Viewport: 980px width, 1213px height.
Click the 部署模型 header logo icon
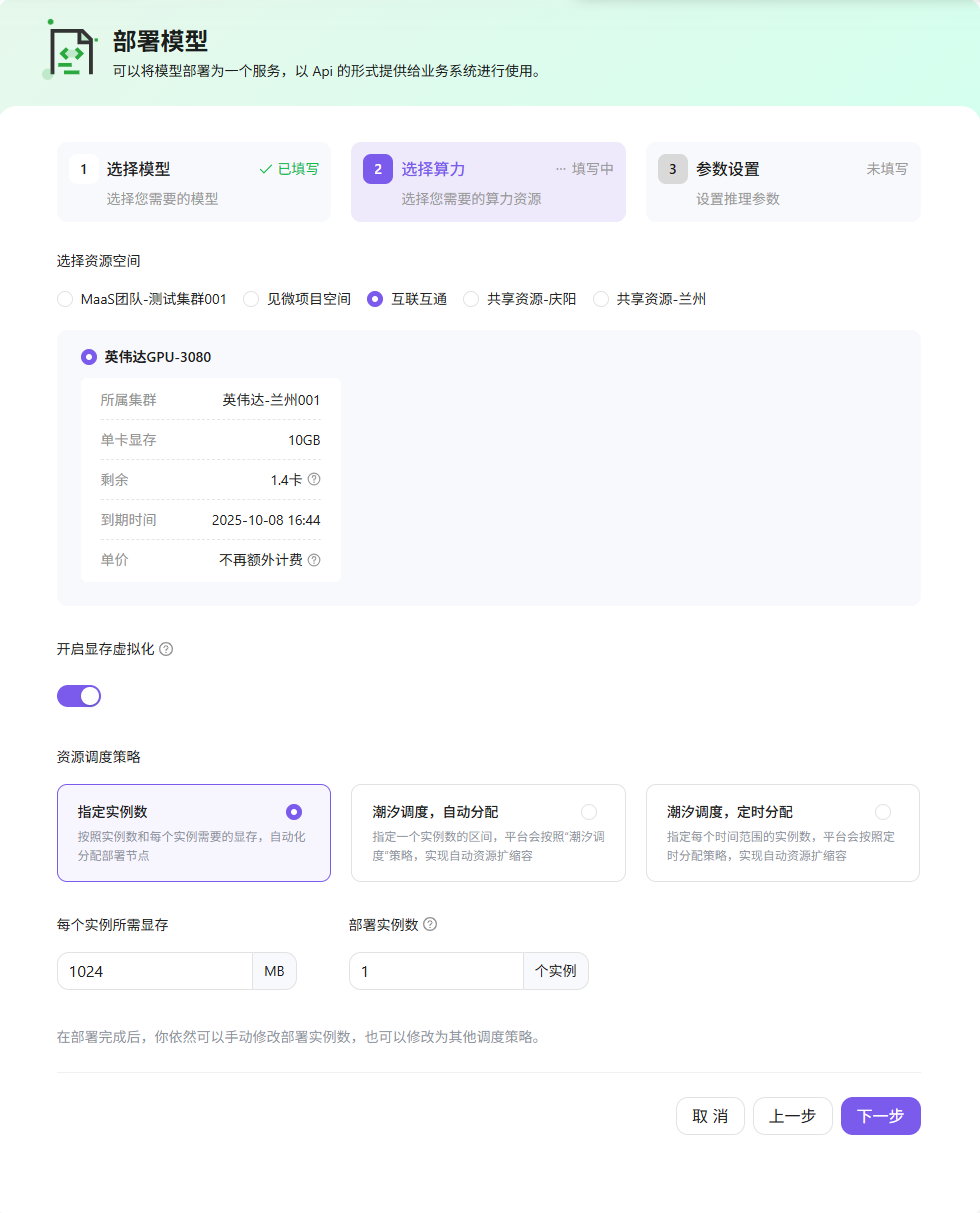(71, 52)
